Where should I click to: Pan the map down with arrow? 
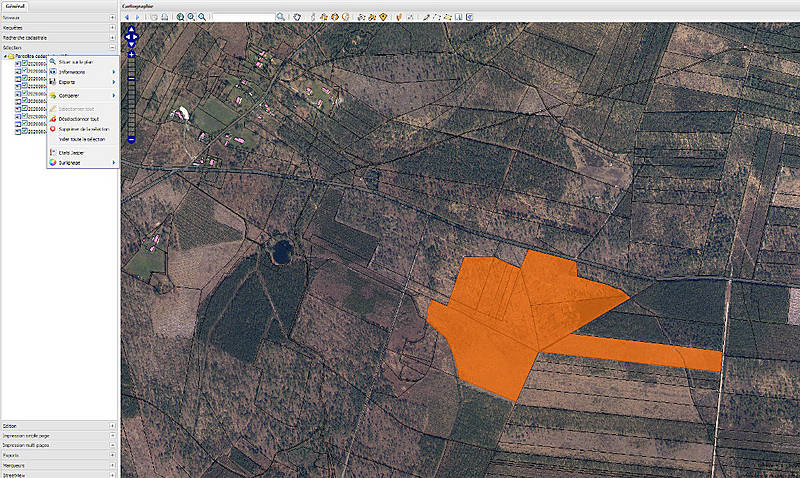coord(131,44)
